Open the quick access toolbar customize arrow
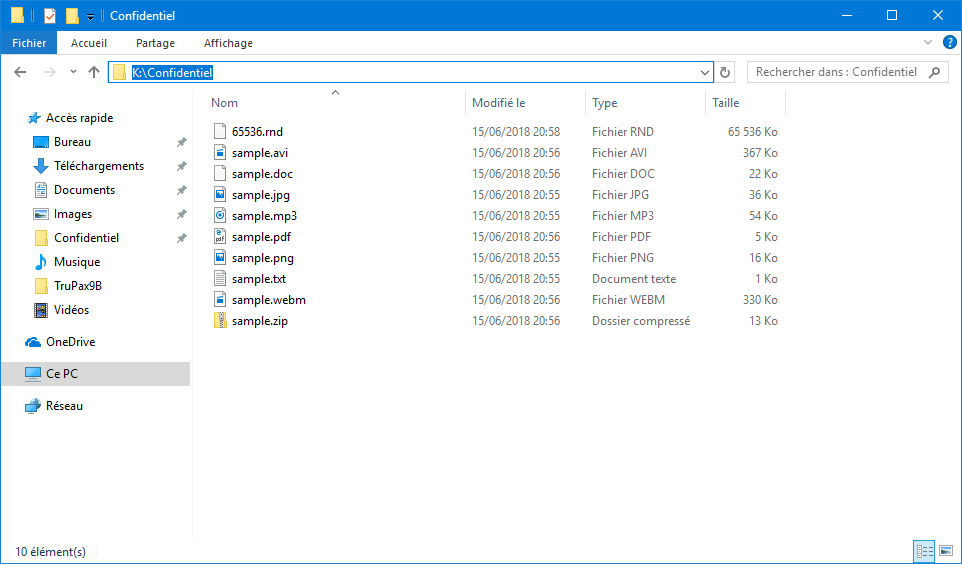The image size is (962, 564). pyautogui.click(x=90, y=17)
